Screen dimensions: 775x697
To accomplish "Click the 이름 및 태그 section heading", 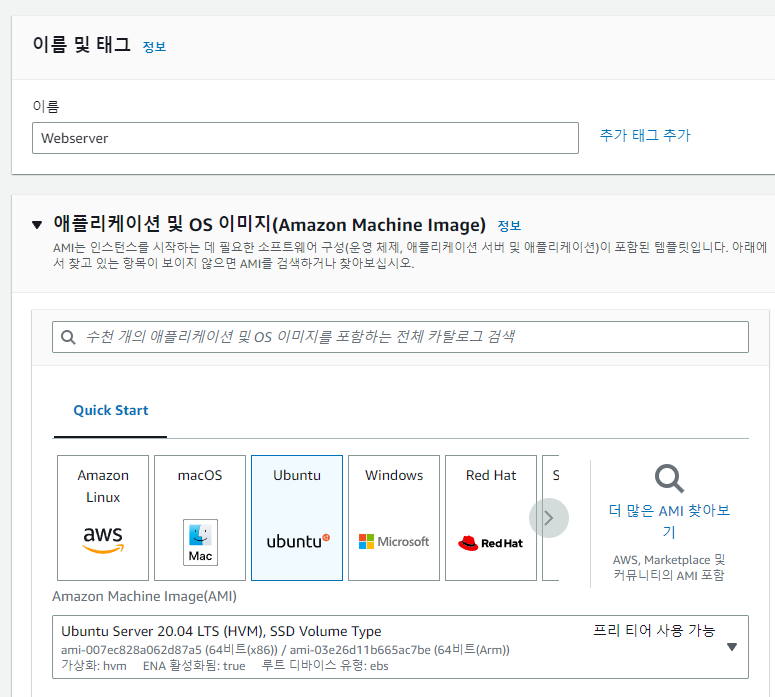I will pyautogui.click(x=82, y=44).
